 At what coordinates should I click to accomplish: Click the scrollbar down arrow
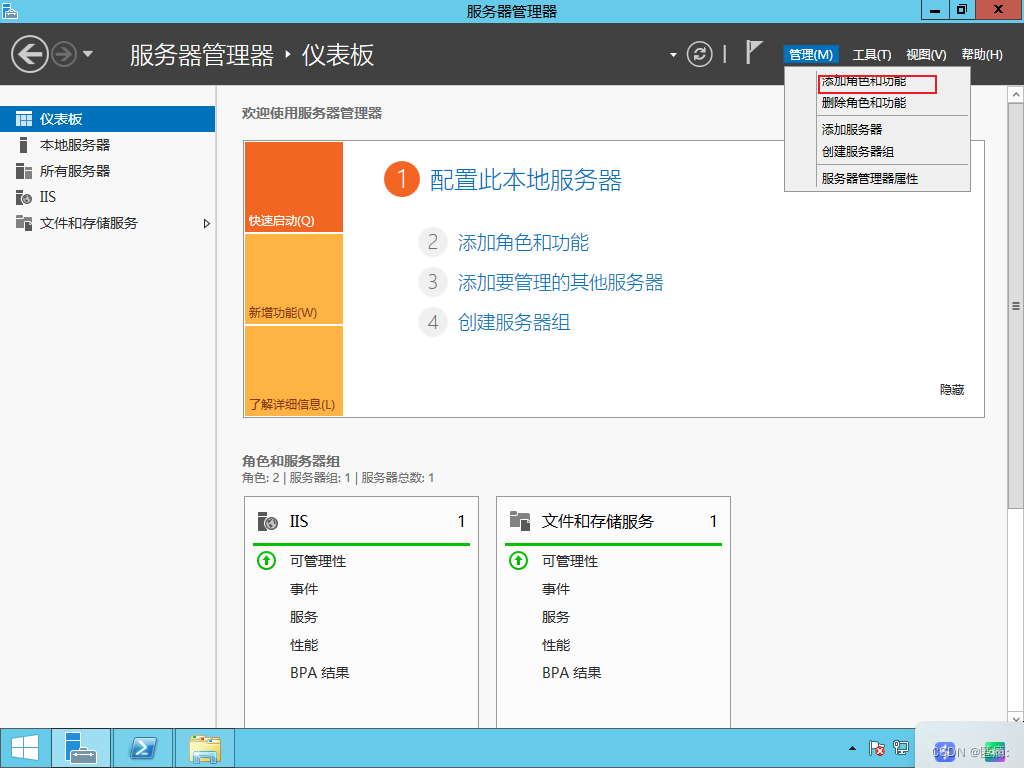1016,719
